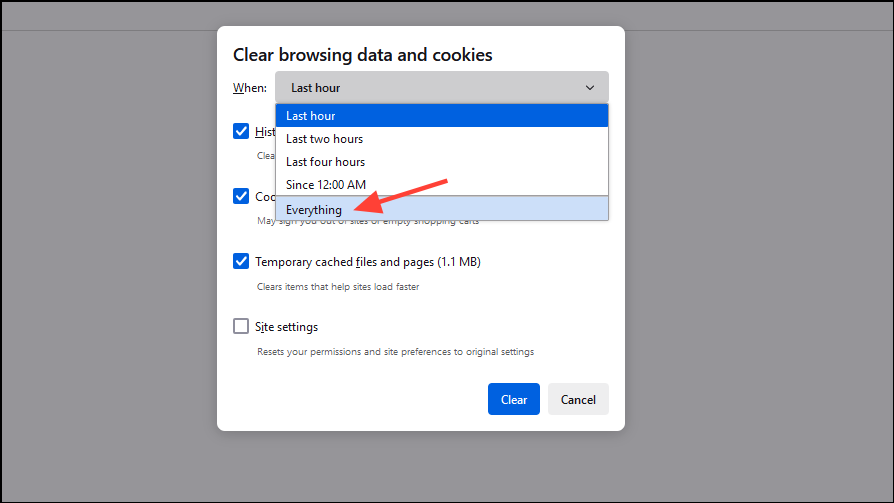
Task: Click the chevron arrow of the When dropdown
Action: pyautogui.click(x=590, y=88)
